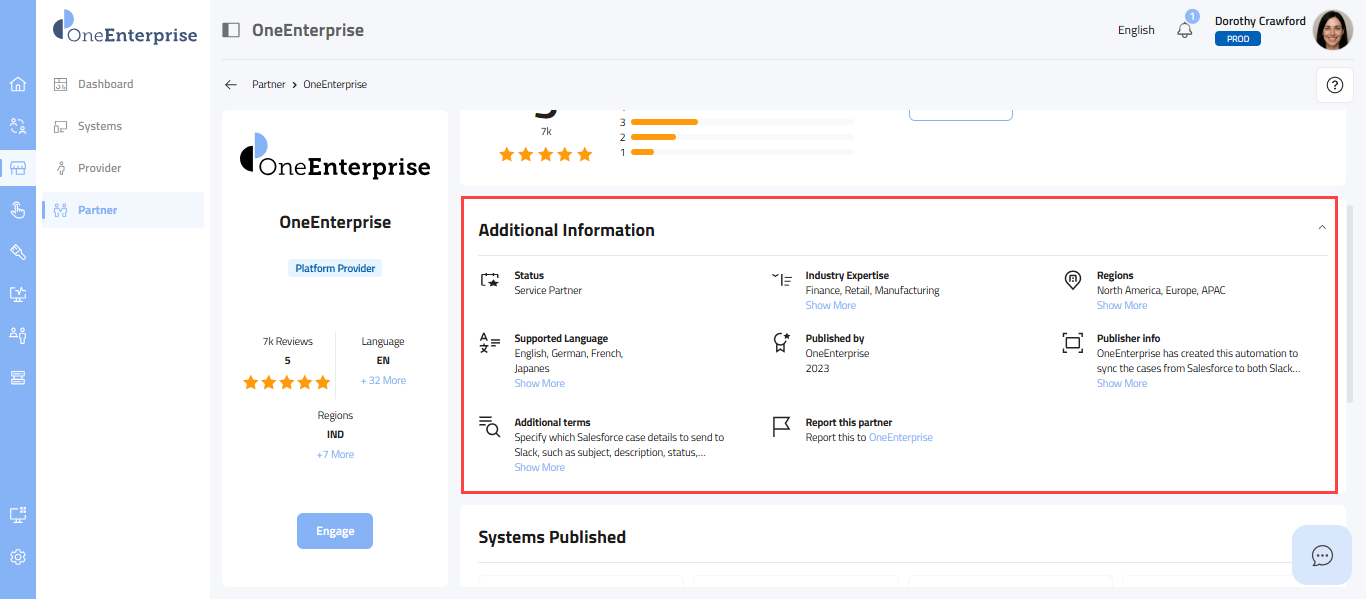This screenshot has width=1366, height=599.
Task: Select the marketplace store icon in rail
Action: point(18,168)
